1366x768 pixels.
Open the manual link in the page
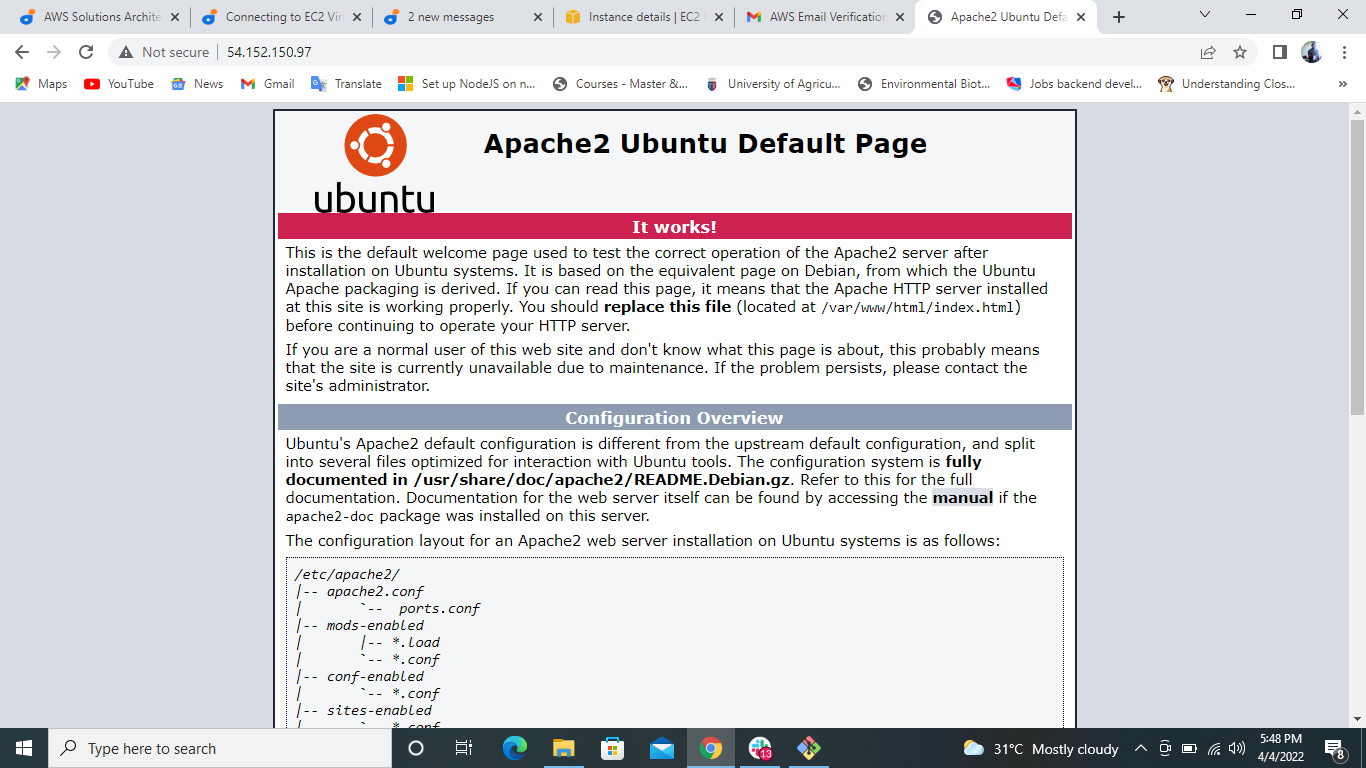tap(963, 497)
